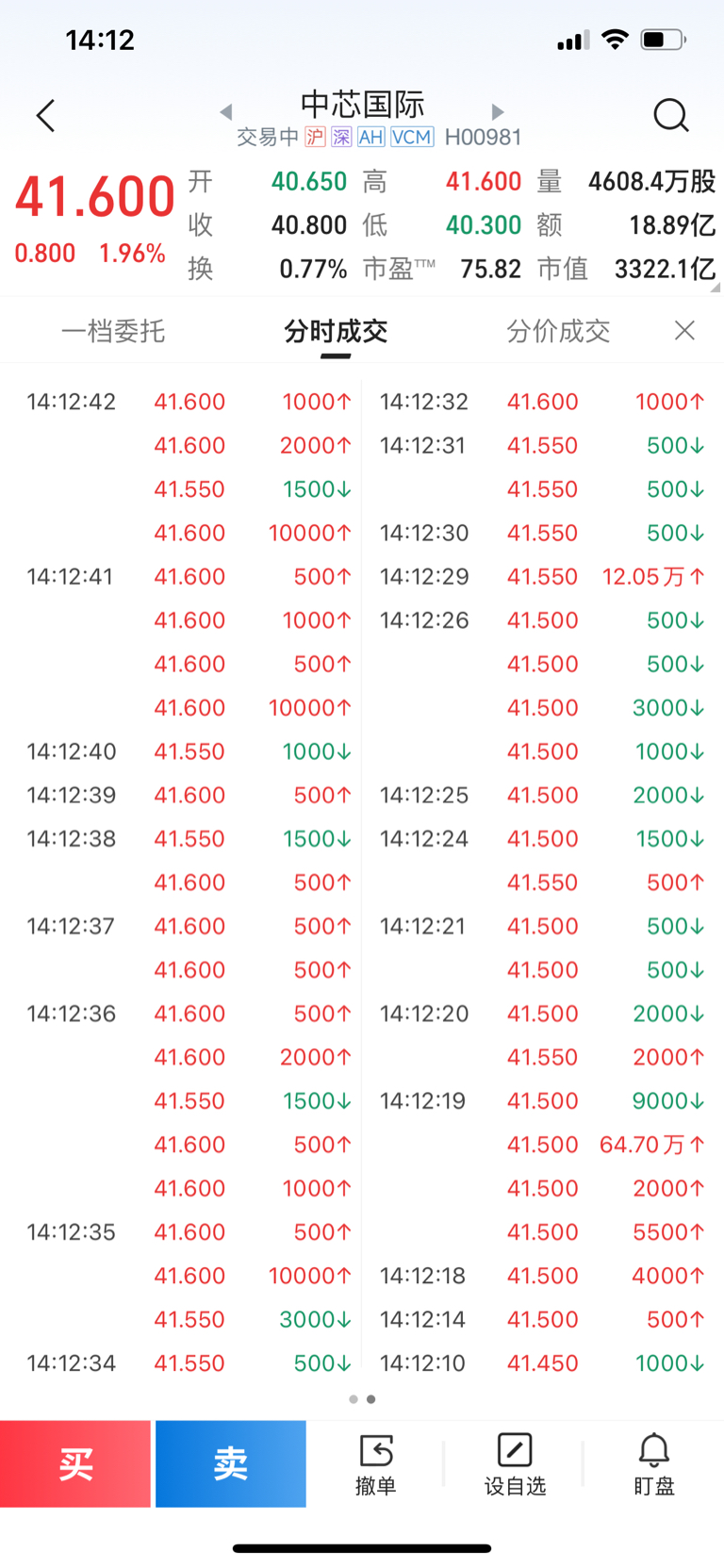724x1568 pixels.
Task: Switch to 一档委托 tab
Action: [113, 331]
